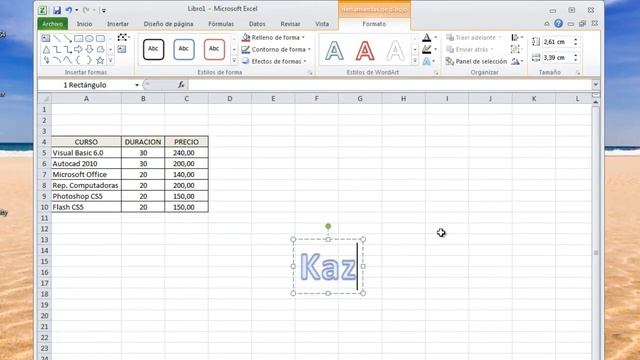Switch to the Revisar tab
The image size is (640, 360).
tap(291, 24)
